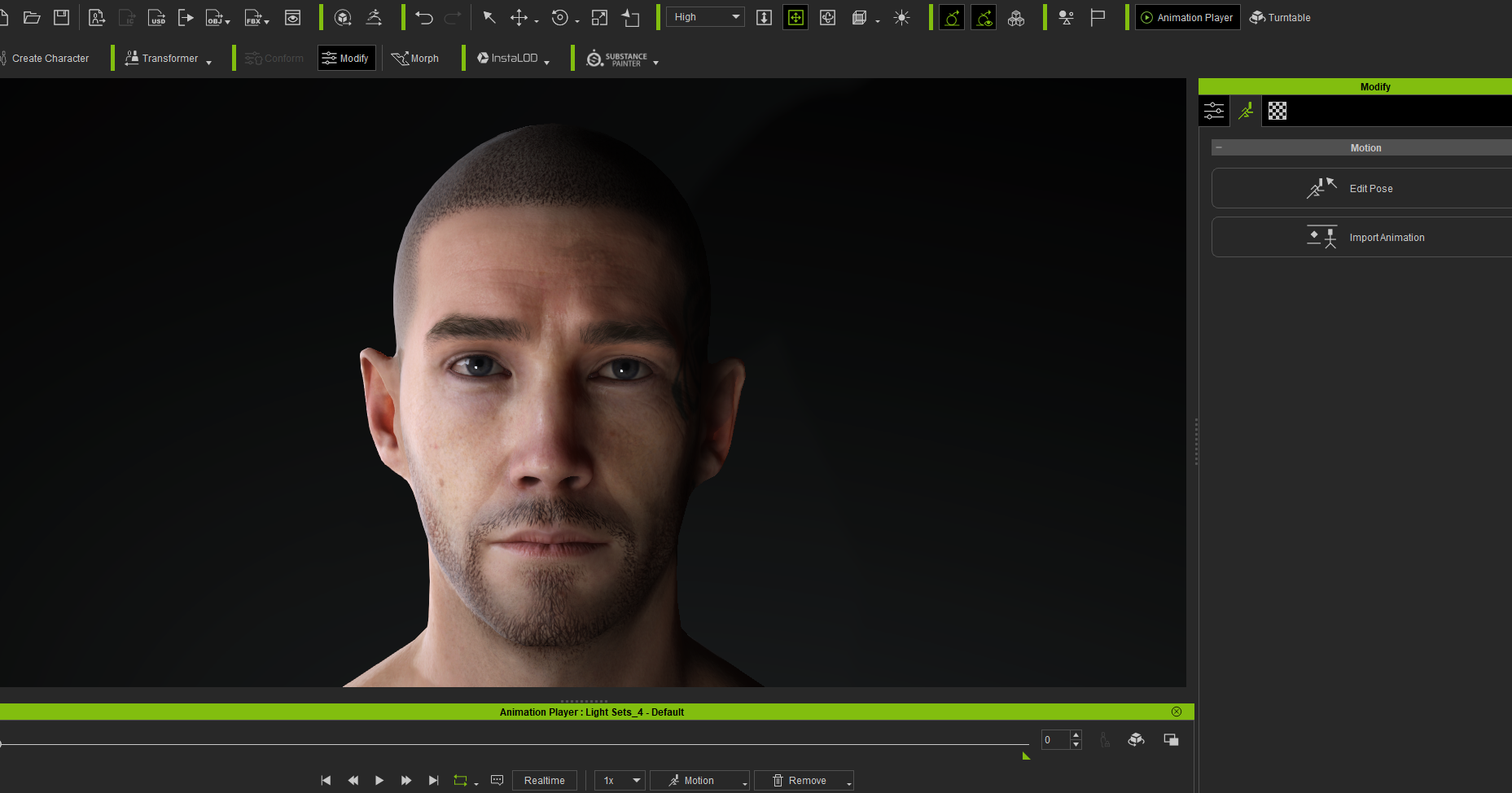Click the turntable icon in Animation Player
Viewport: 1512px width, 793px height.
1136,739
